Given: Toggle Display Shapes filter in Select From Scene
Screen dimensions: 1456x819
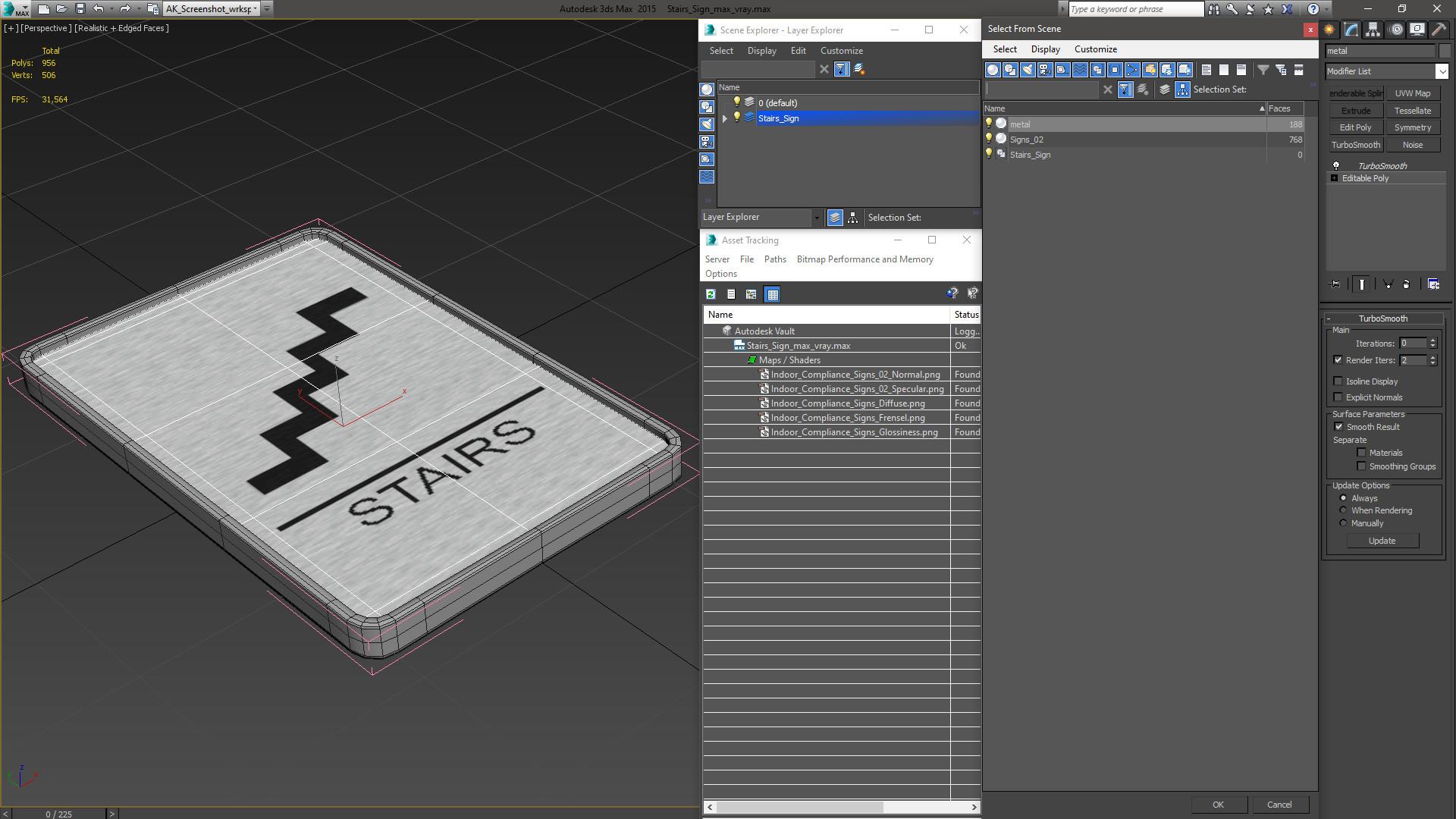Looking at the screenshot, I should point(1010,70).
